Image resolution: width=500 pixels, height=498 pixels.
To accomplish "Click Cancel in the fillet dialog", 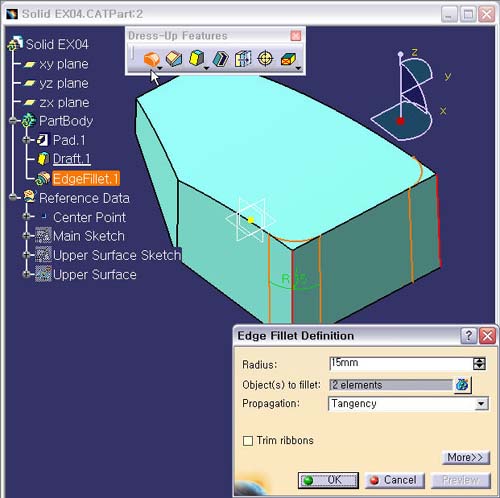I will point(395,480).
